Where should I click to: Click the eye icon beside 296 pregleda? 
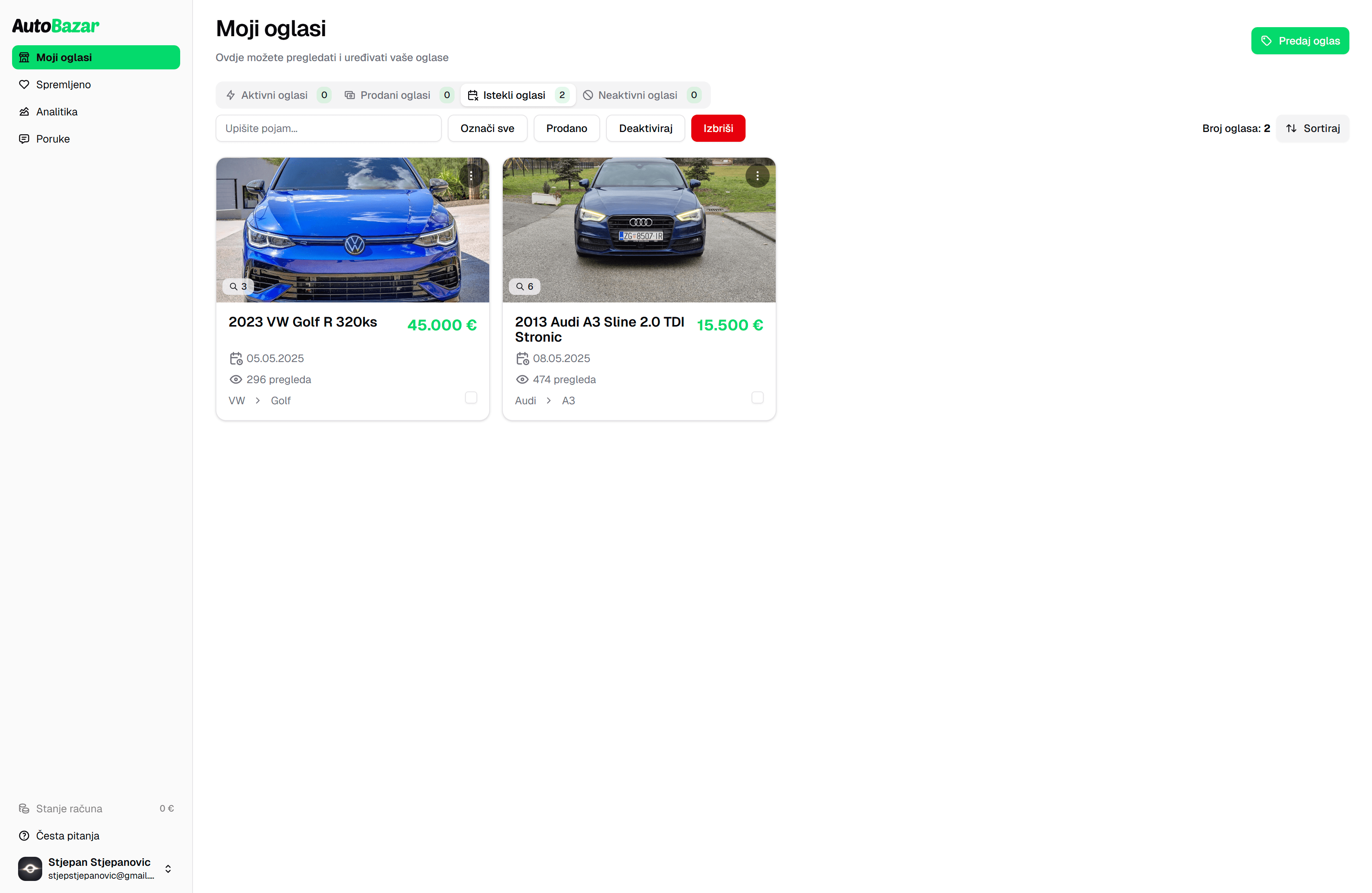[236, 380]
